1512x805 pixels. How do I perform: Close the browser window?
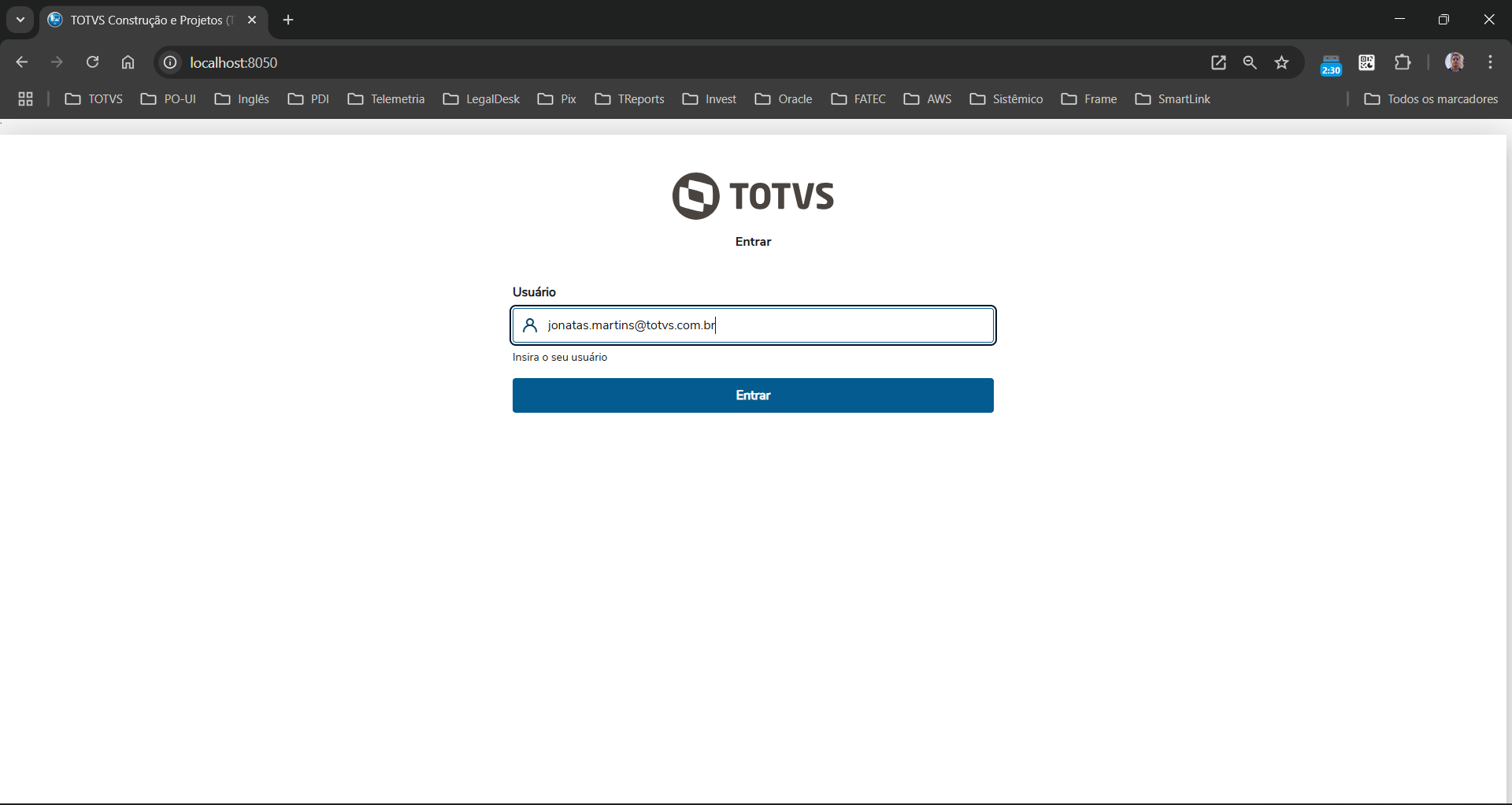point(1488,20)
